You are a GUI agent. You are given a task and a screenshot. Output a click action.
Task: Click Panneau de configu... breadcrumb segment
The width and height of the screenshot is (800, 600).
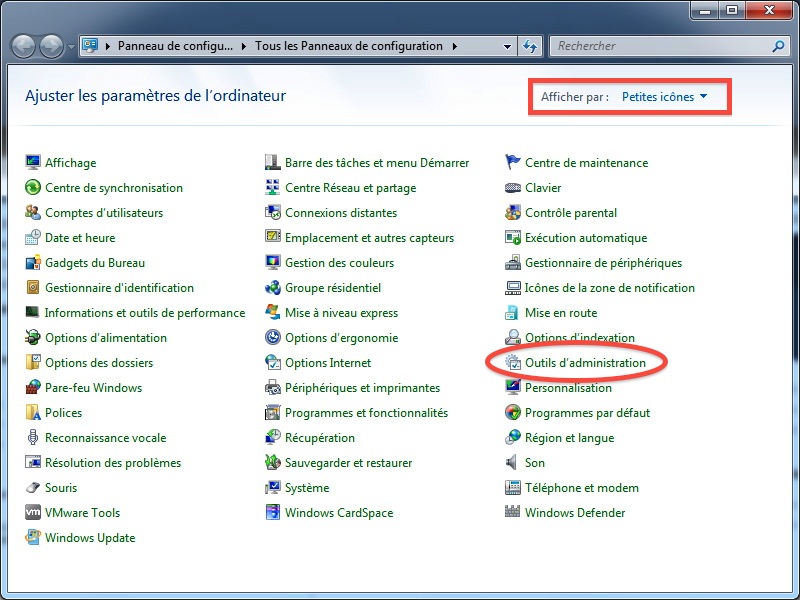click(175, 46)
